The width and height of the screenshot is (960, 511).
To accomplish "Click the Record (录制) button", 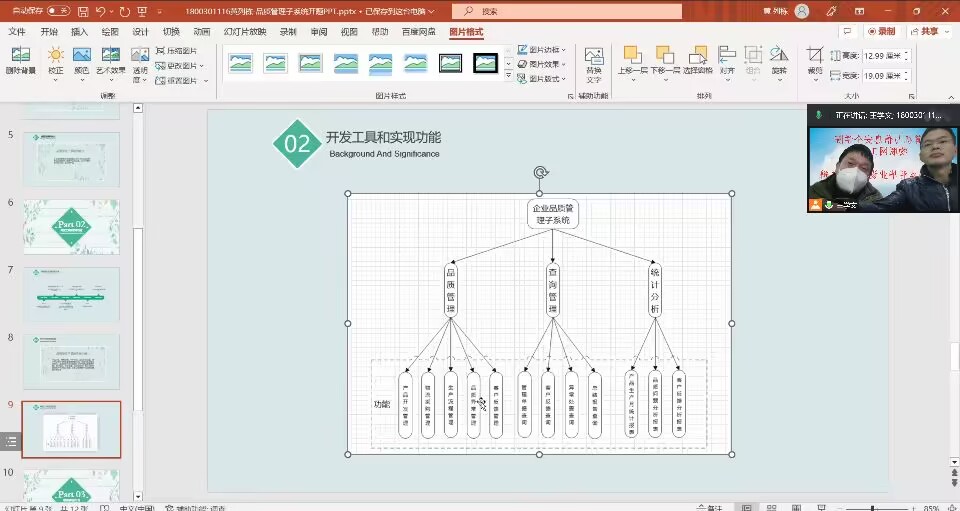I will tap(880, 32).
